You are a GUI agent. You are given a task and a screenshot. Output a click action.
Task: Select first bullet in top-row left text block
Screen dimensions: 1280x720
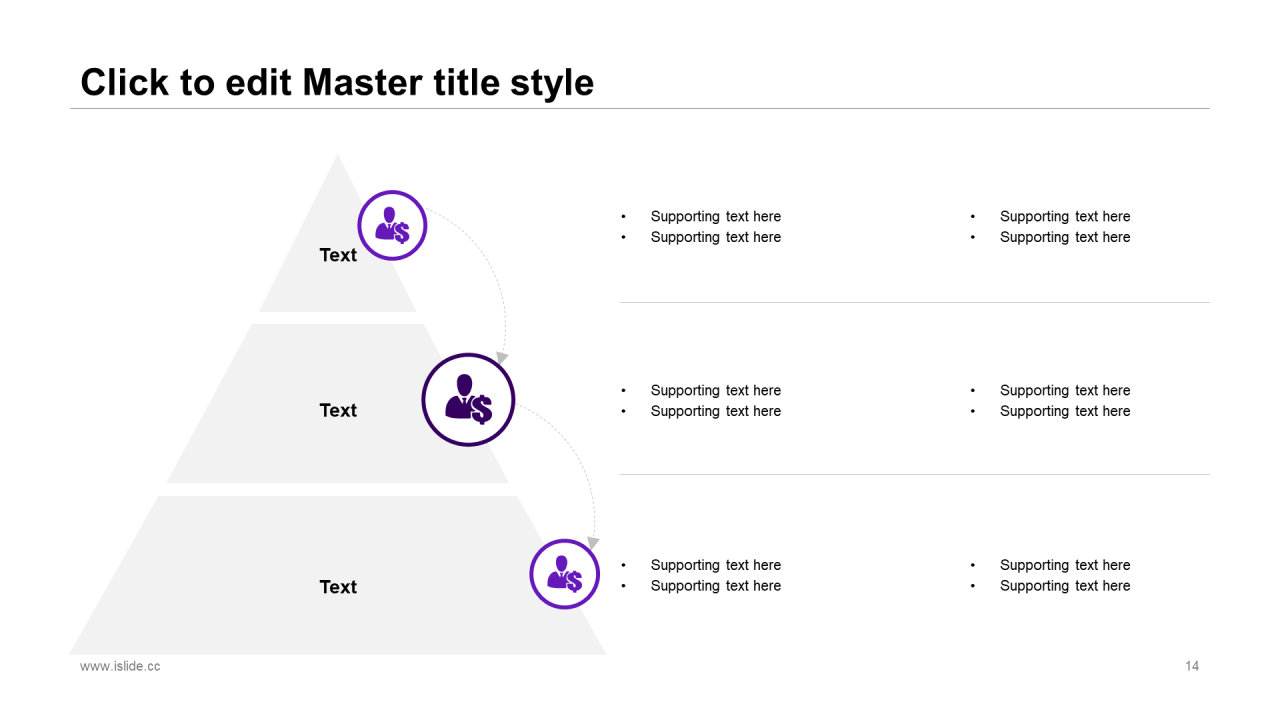tap(715, 216)
